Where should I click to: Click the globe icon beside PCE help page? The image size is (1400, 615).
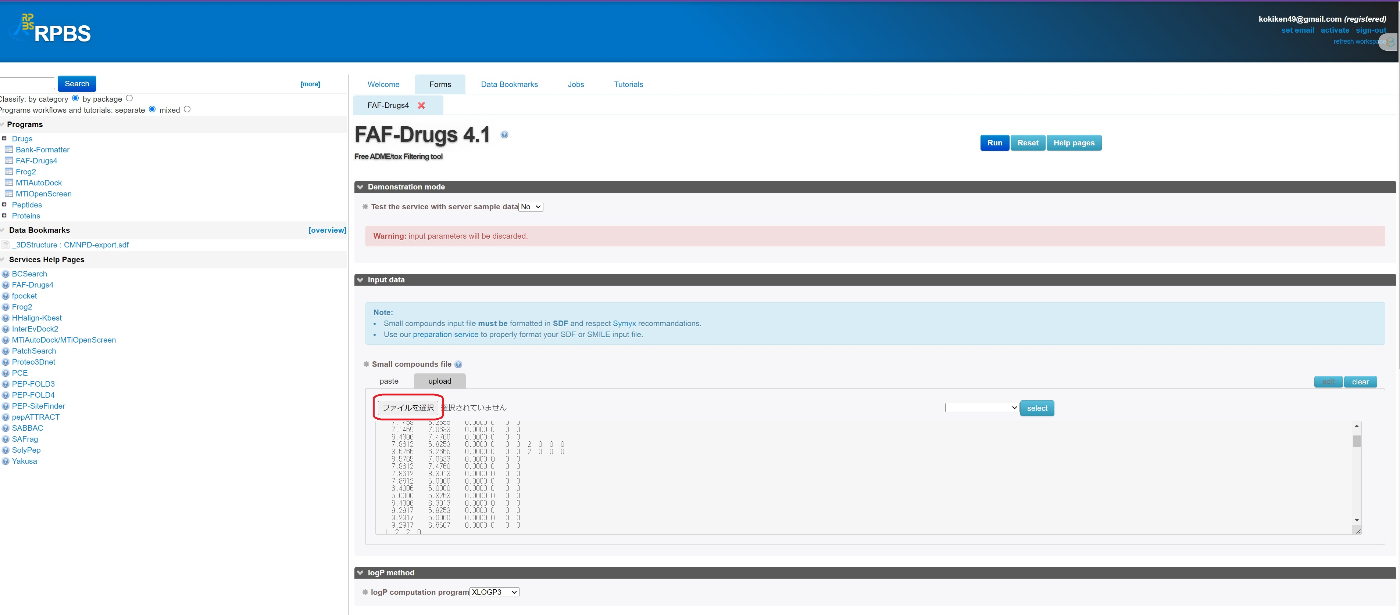tap(5, 373)
